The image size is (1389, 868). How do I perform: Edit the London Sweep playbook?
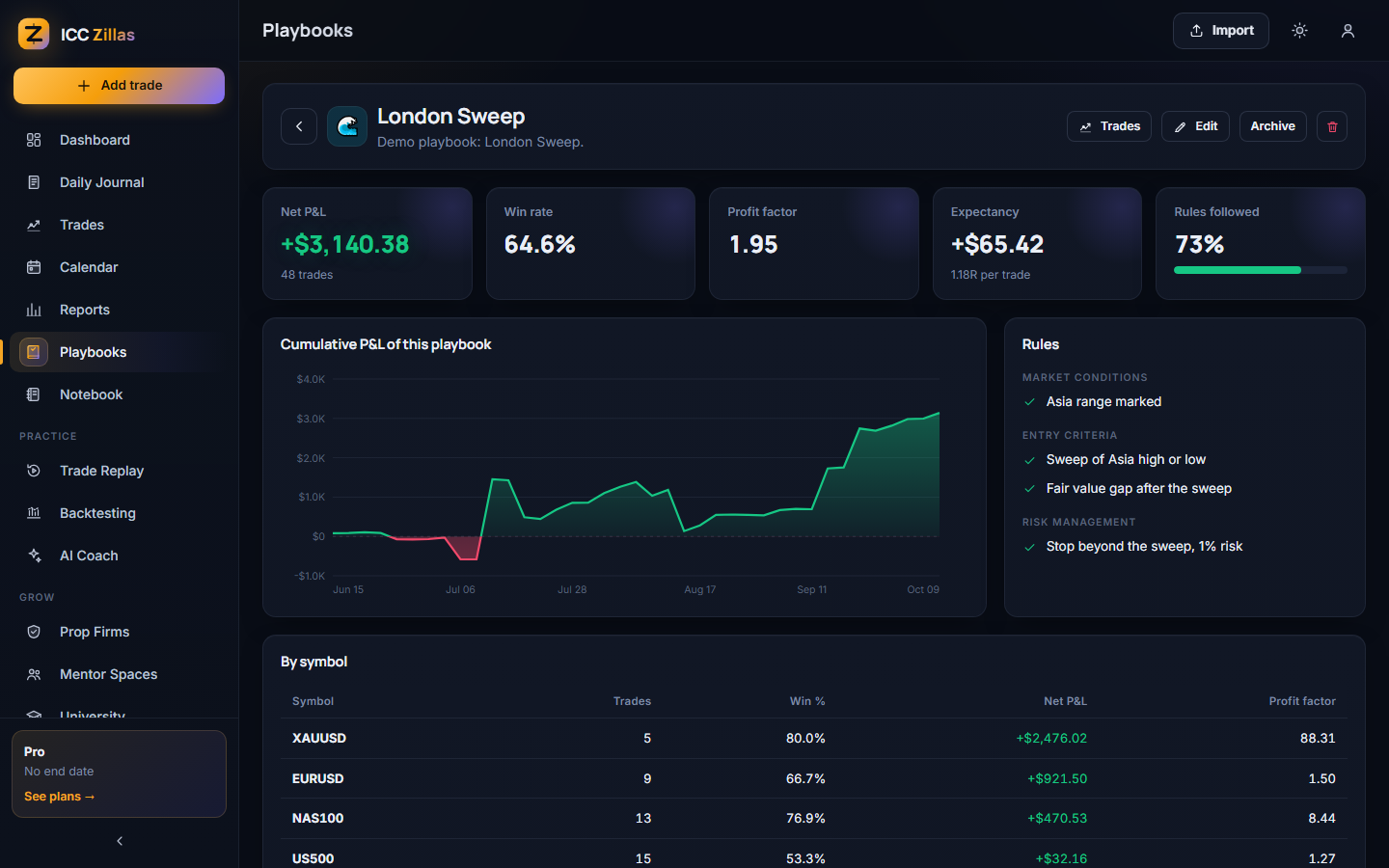[x=1195, y=126]
